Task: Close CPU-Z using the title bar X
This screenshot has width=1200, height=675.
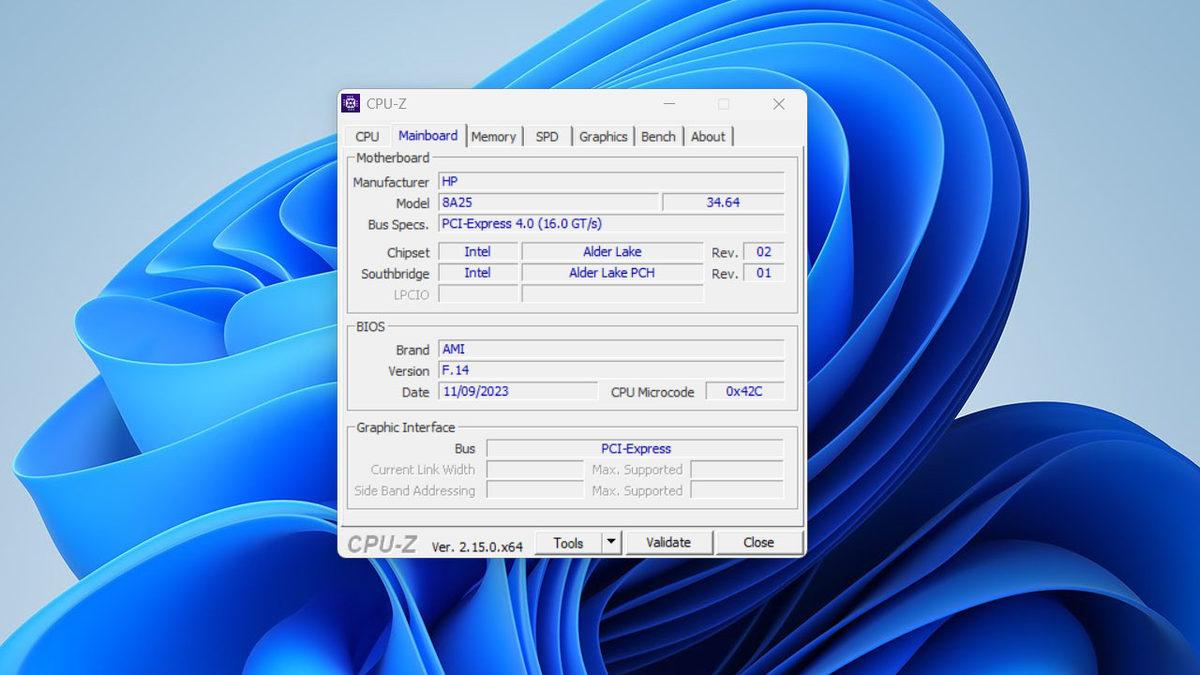Action: coord(778,104)
